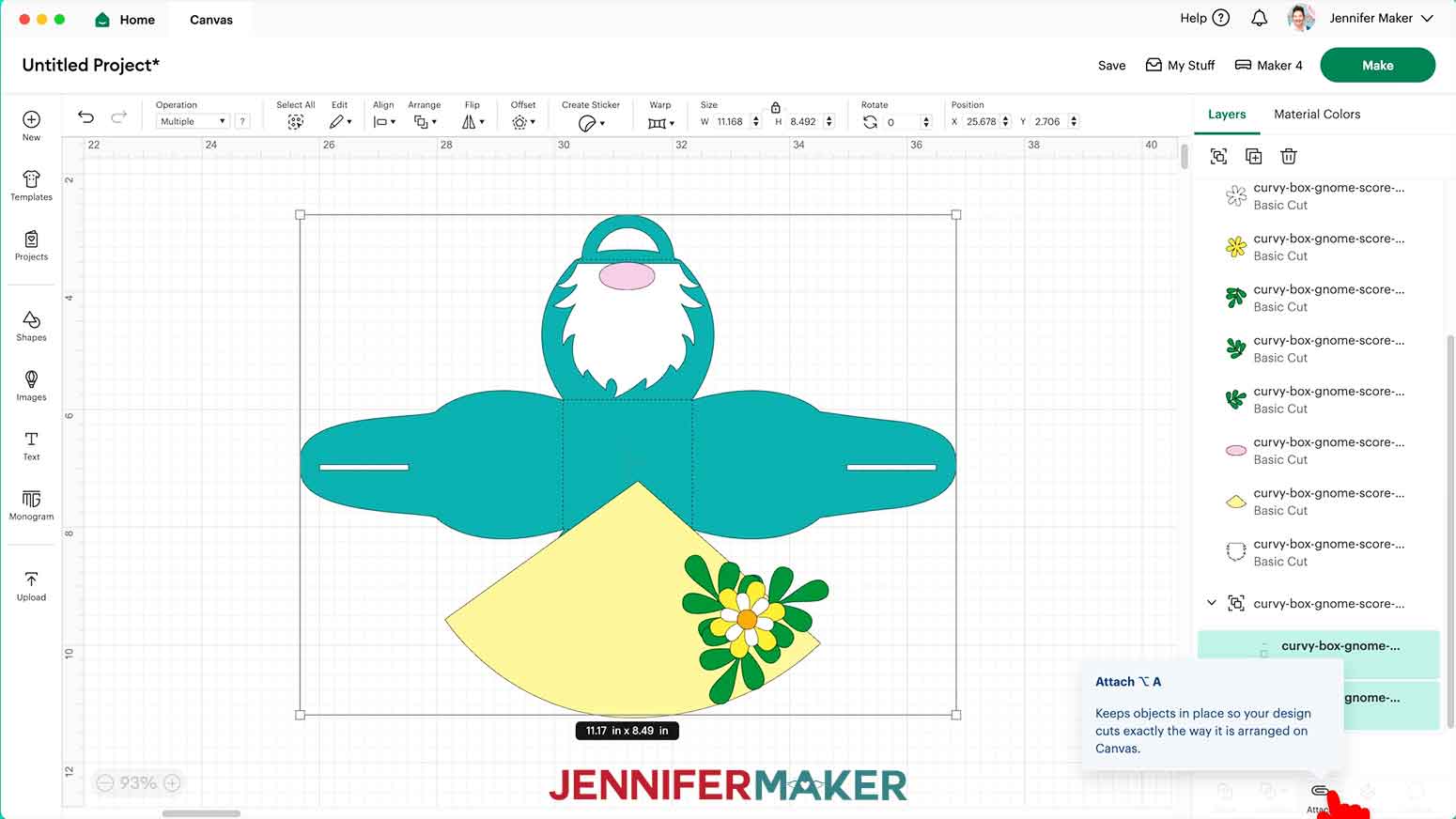This screenshot has width=1456, height=819.
Task: Select the yellow flower layer
Action: 1318,247
